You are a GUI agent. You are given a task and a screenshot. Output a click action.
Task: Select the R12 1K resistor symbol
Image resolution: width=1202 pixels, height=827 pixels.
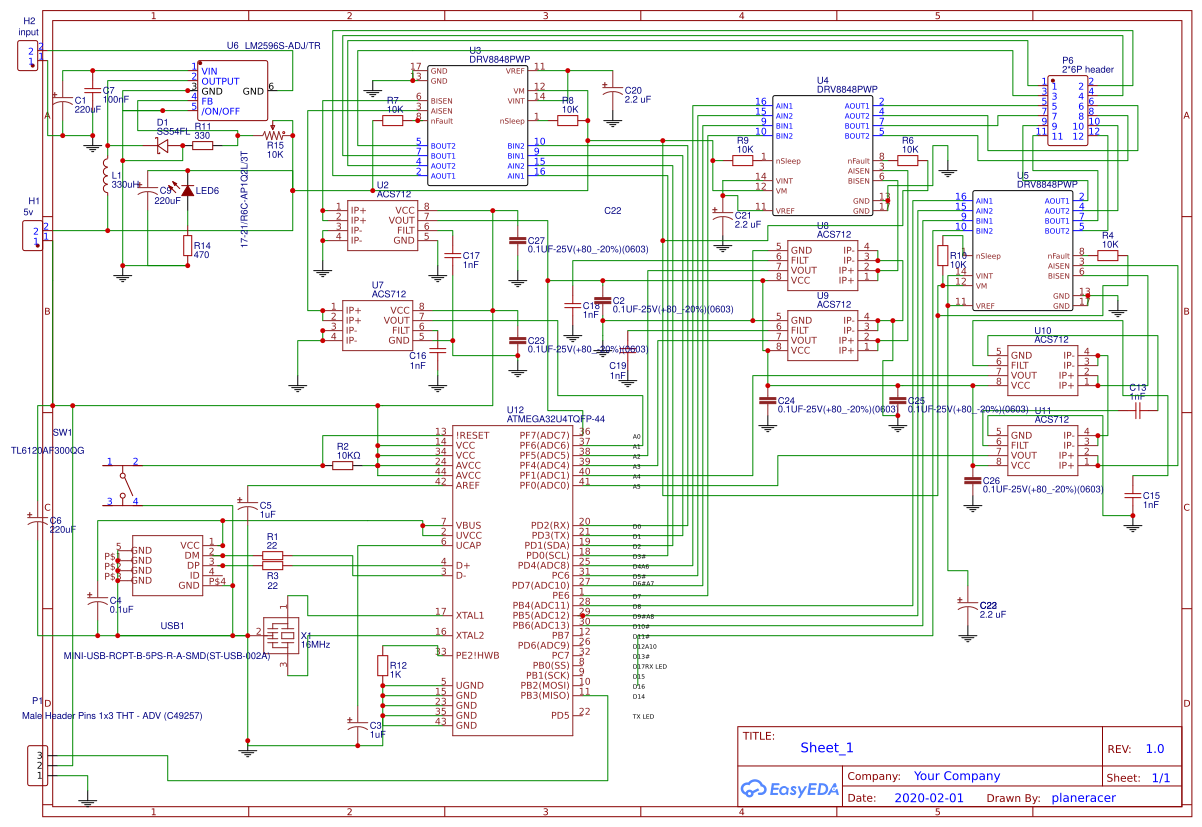(381, 665)
